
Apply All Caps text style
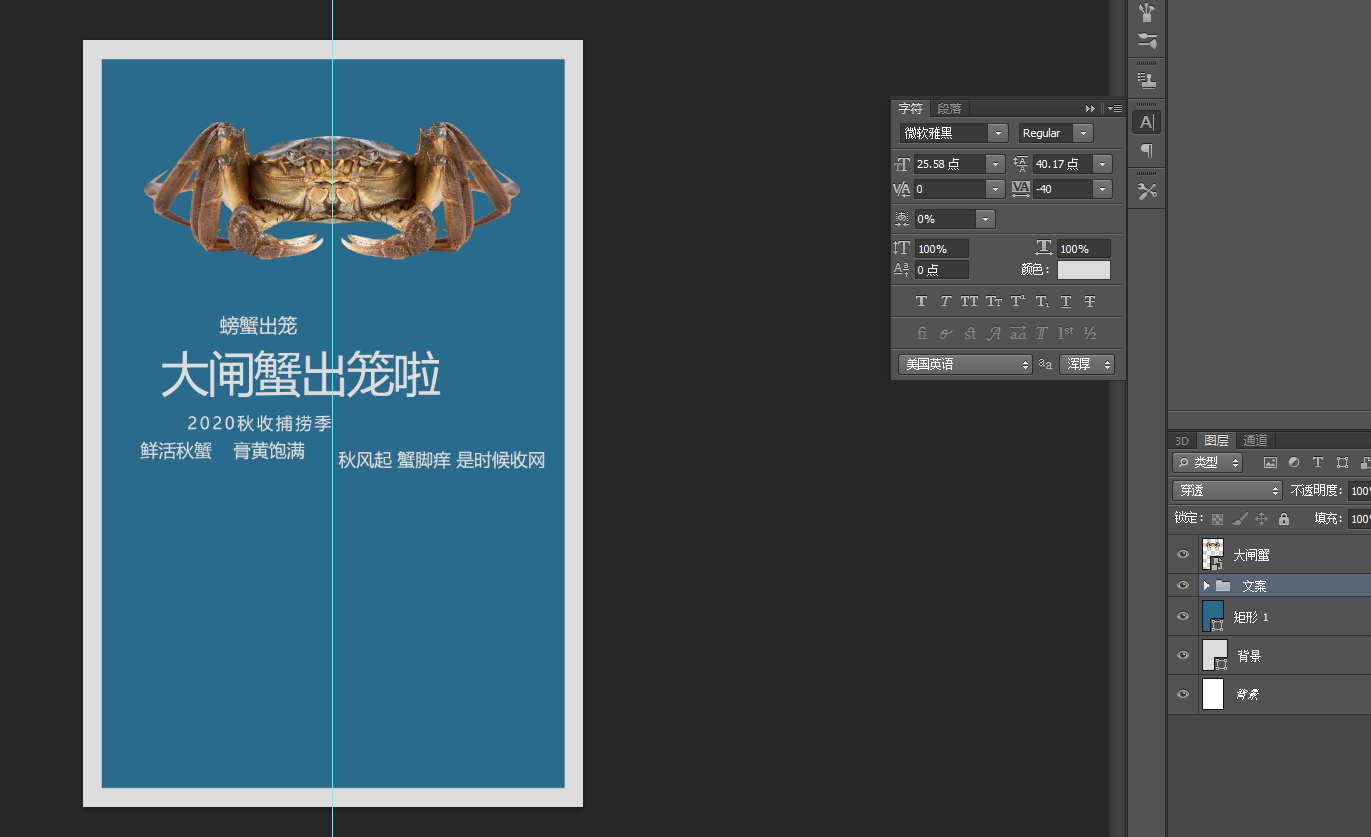pyautogui.click(x=969, y=301)
